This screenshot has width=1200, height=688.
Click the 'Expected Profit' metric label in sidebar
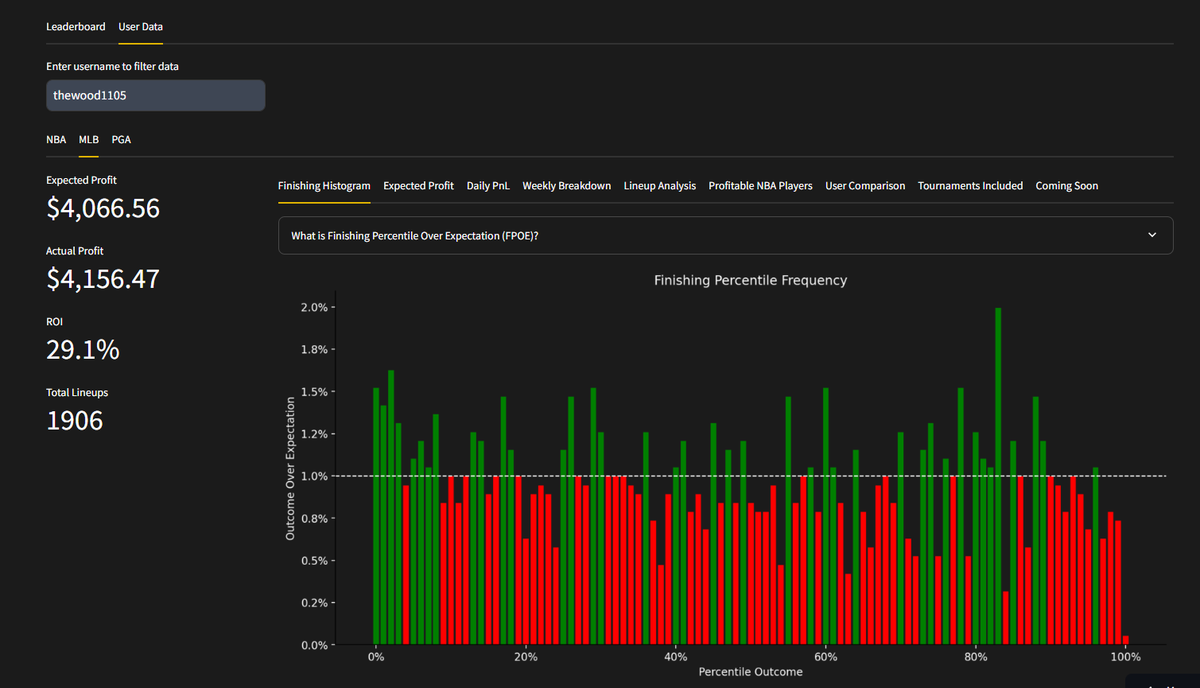(81, 180)
